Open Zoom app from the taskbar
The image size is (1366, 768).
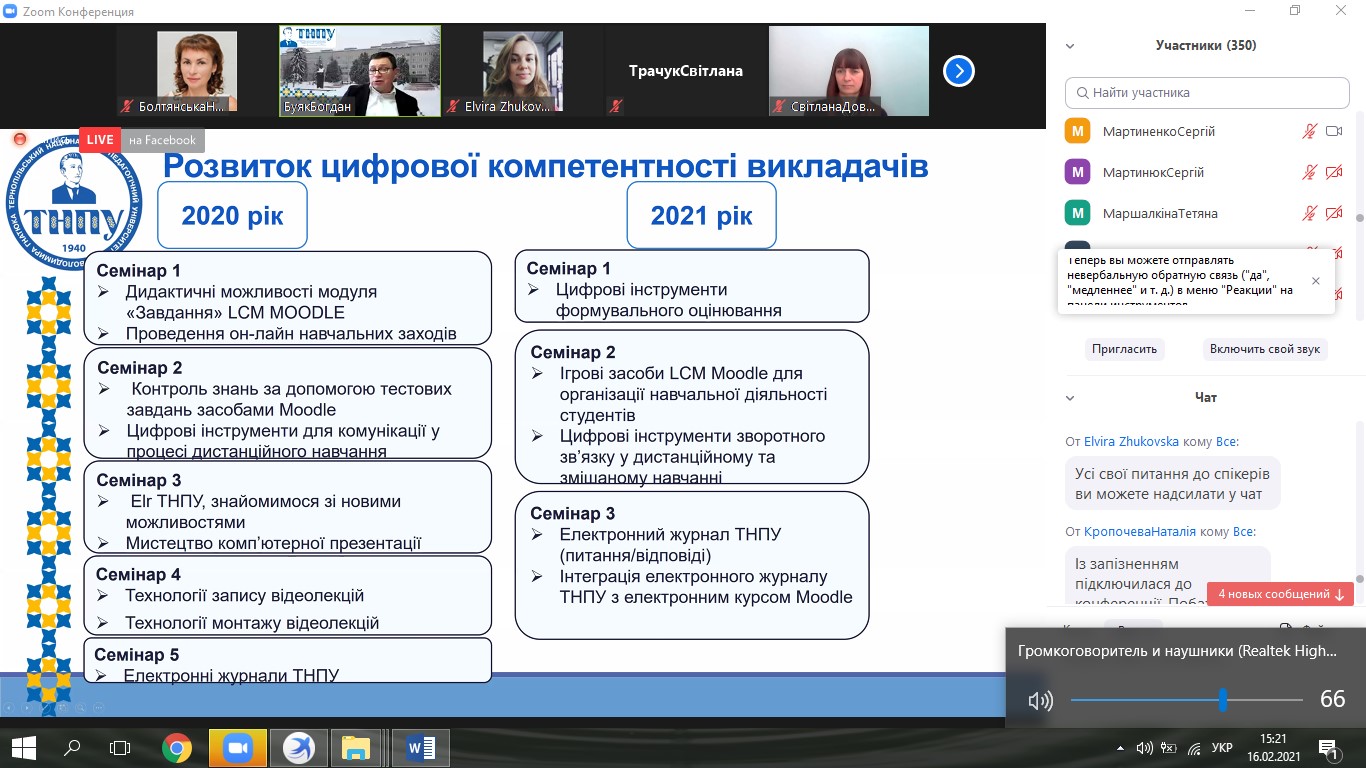point(237,747)
